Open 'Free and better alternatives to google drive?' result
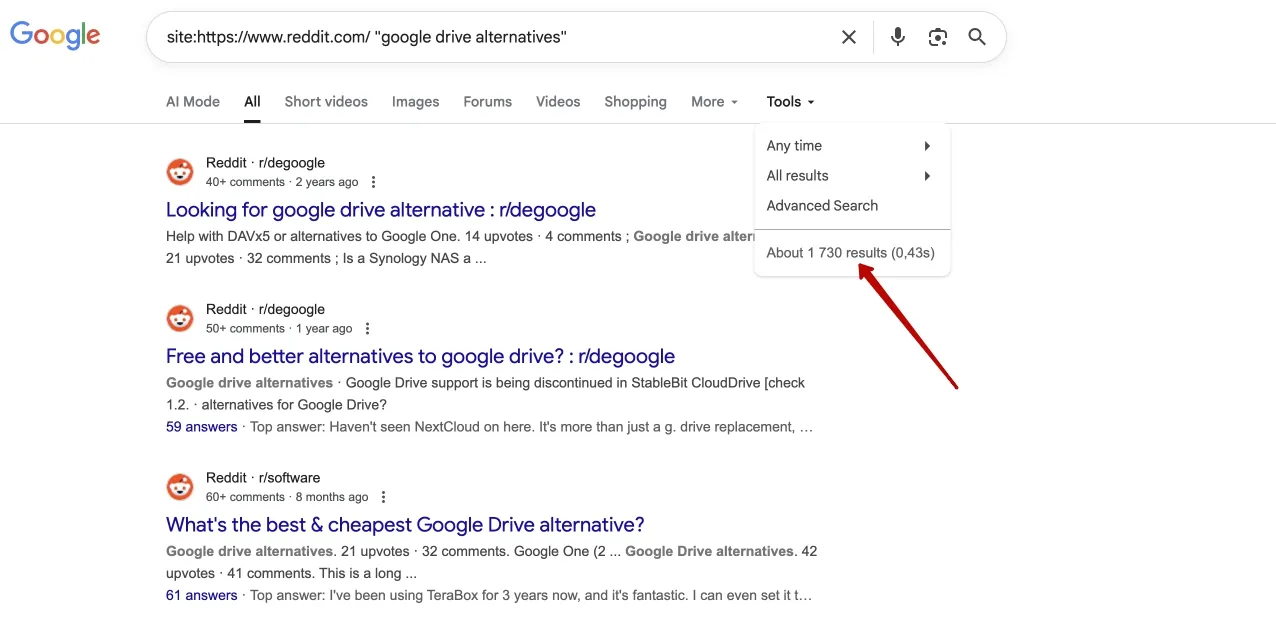Screen dimensions: 1276x630 coord(420,357)
